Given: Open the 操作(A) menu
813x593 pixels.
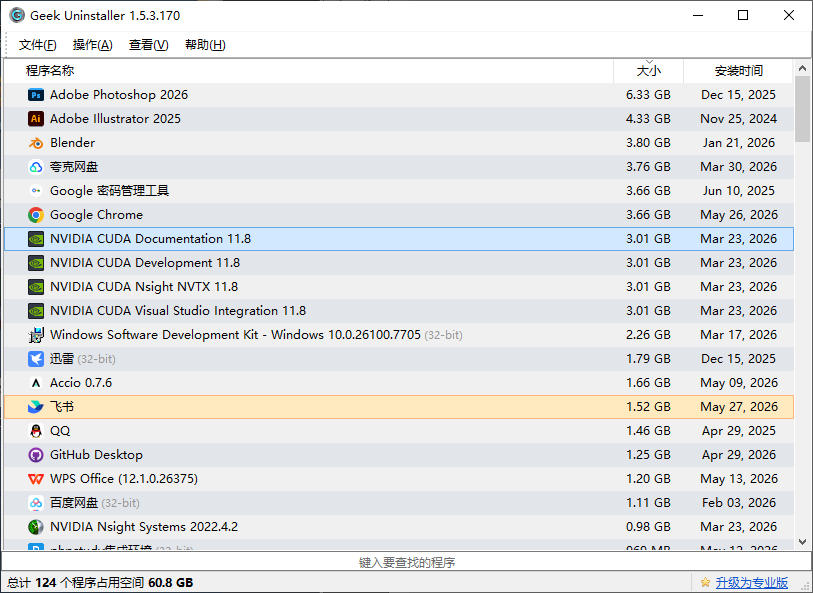Looking at the screenshot, I should 92,45.
